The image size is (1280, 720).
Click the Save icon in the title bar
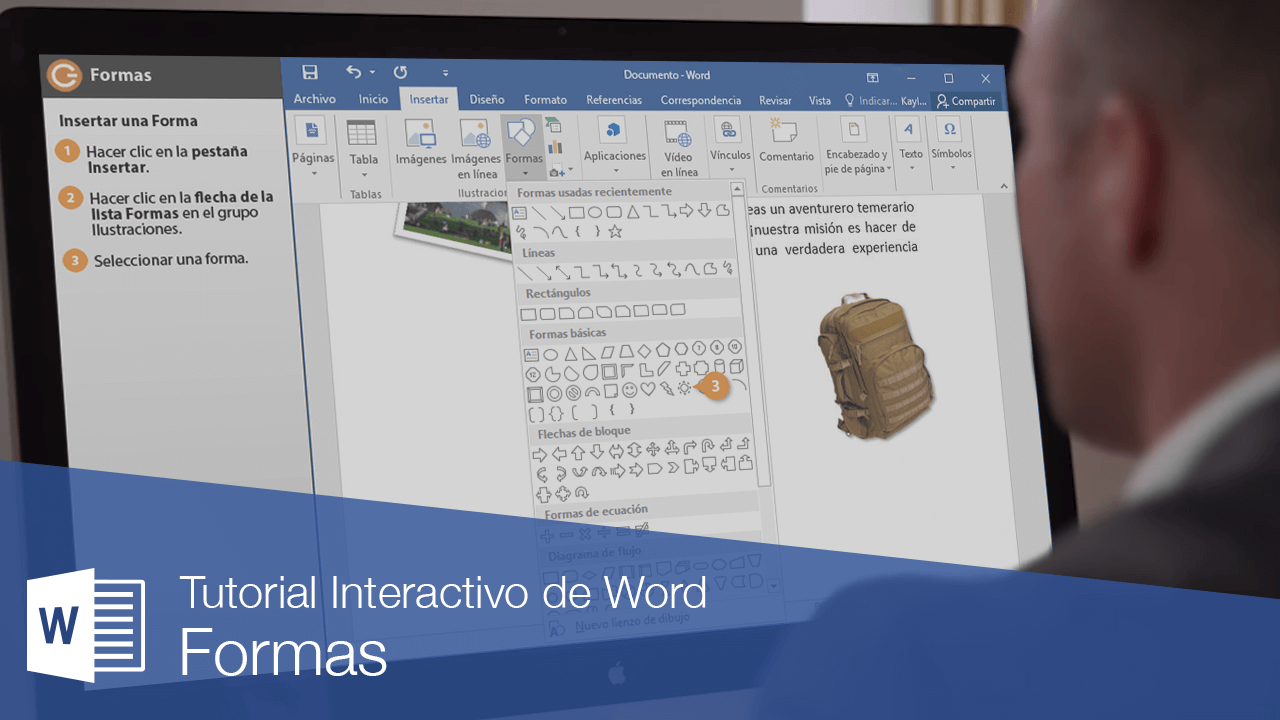(310, 72)
